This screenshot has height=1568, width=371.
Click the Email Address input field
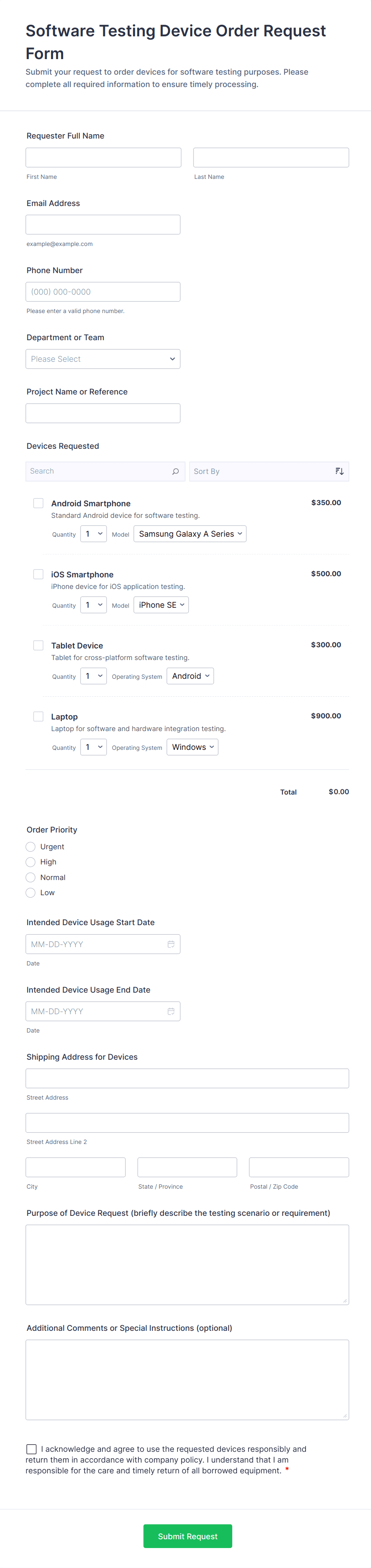(x=103, y=224)
